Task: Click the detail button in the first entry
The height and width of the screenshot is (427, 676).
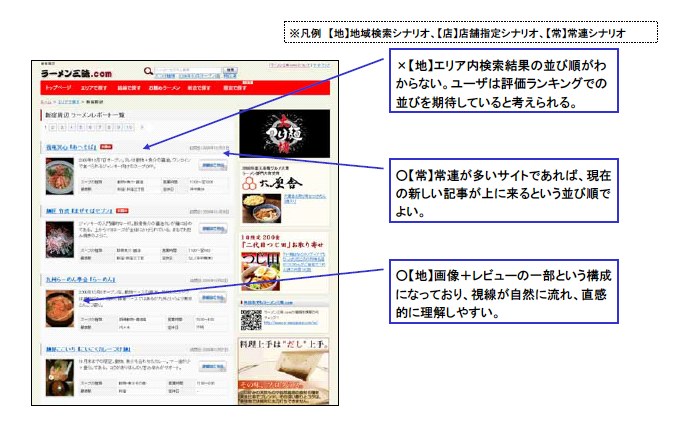Action: (x=213, y=165)
